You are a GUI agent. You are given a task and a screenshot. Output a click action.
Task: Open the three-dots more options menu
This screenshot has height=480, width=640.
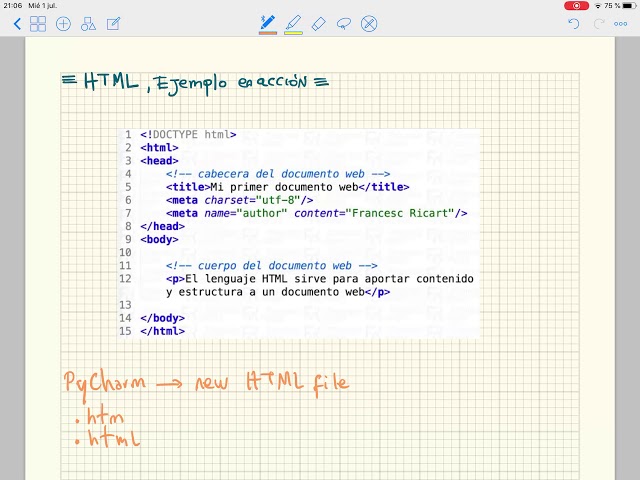[x=620, y=24]
